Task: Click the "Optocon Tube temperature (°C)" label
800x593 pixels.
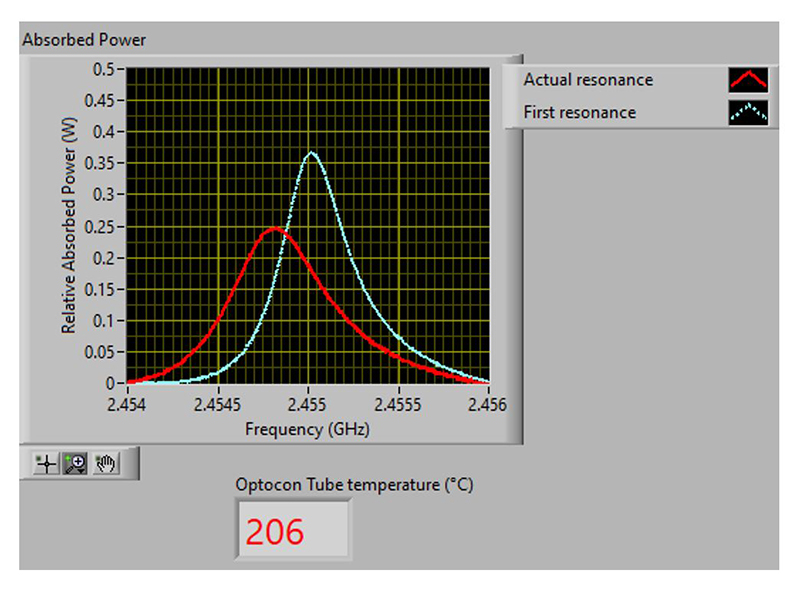Action: tap(354, 485)
